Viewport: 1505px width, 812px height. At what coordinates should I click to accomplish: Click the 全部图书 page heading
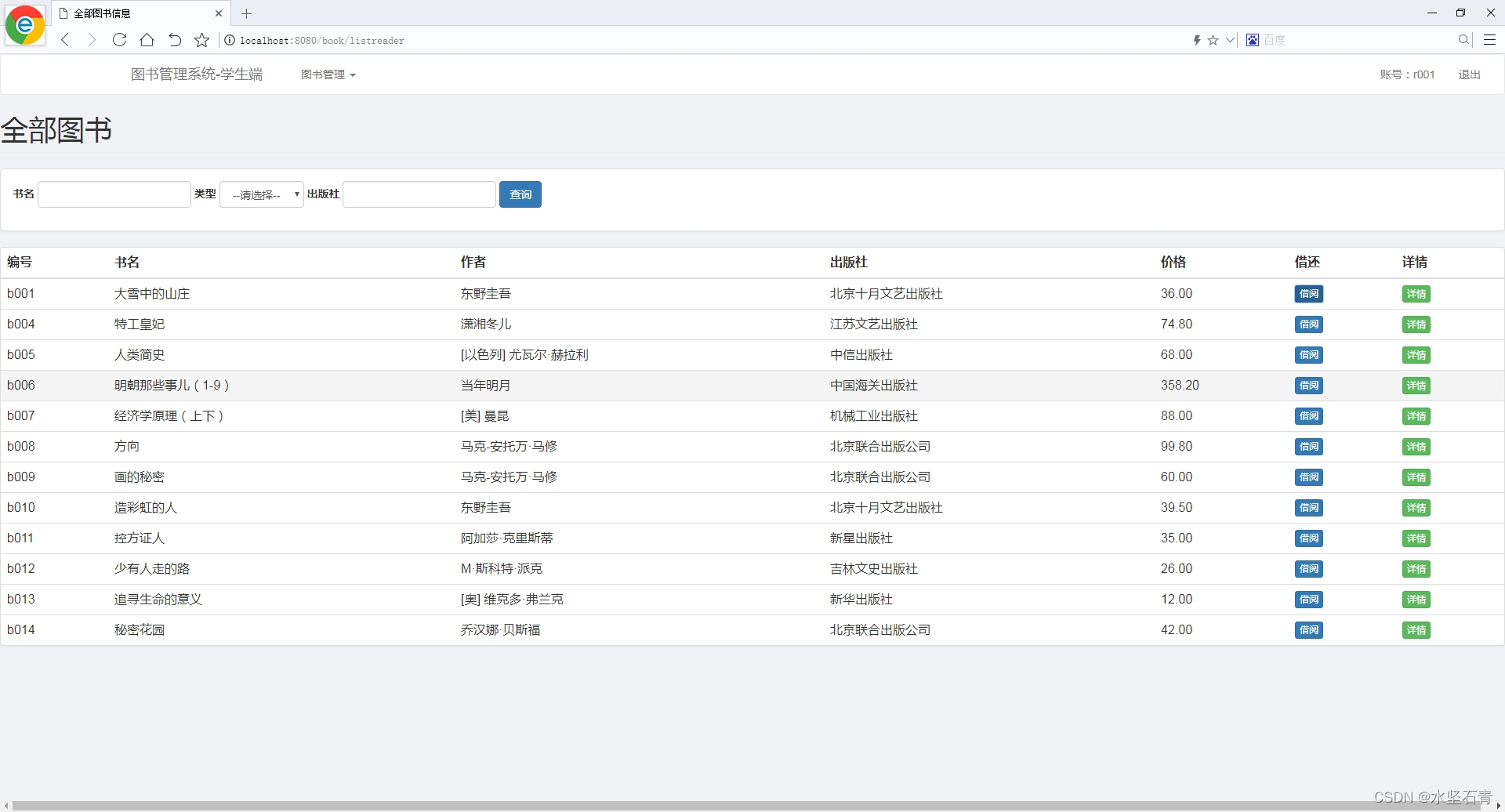[56, 130]
